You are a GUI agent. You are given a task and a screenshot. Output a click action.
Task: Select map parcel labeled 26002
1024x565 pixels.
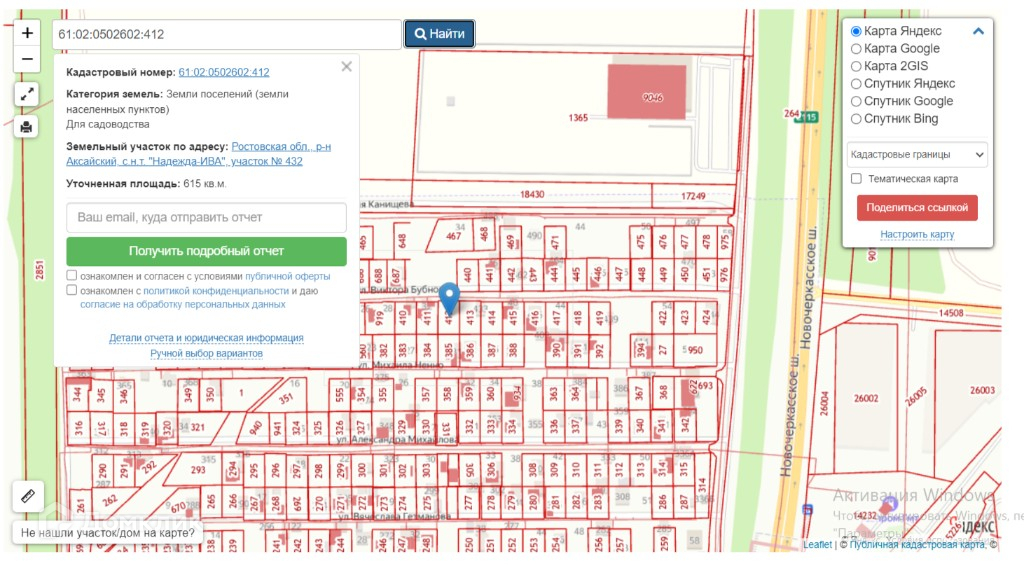866,398
